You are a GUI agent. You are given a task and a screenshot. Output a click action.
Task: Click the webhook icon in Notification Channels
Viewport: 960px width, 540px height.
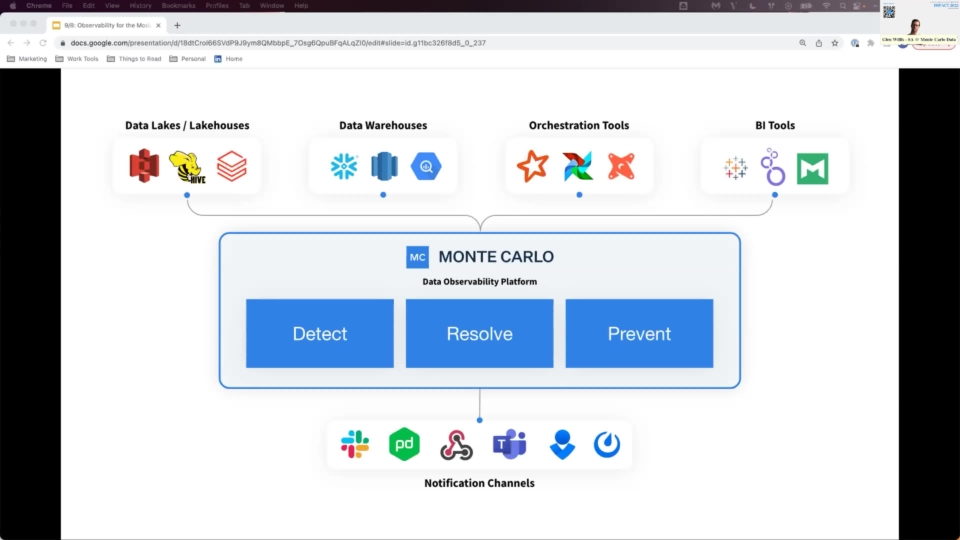456,444
